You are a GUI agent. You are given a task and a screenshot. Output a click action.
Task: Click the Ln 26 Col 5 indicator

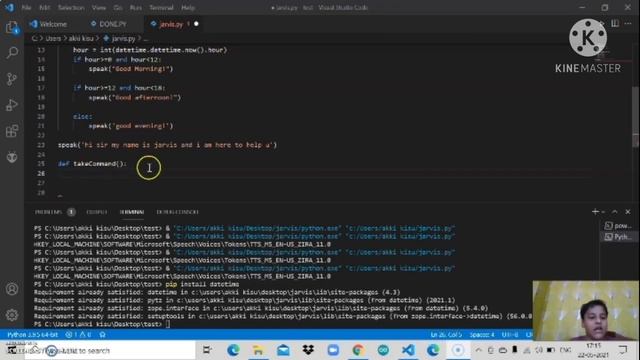pos(446,334)
